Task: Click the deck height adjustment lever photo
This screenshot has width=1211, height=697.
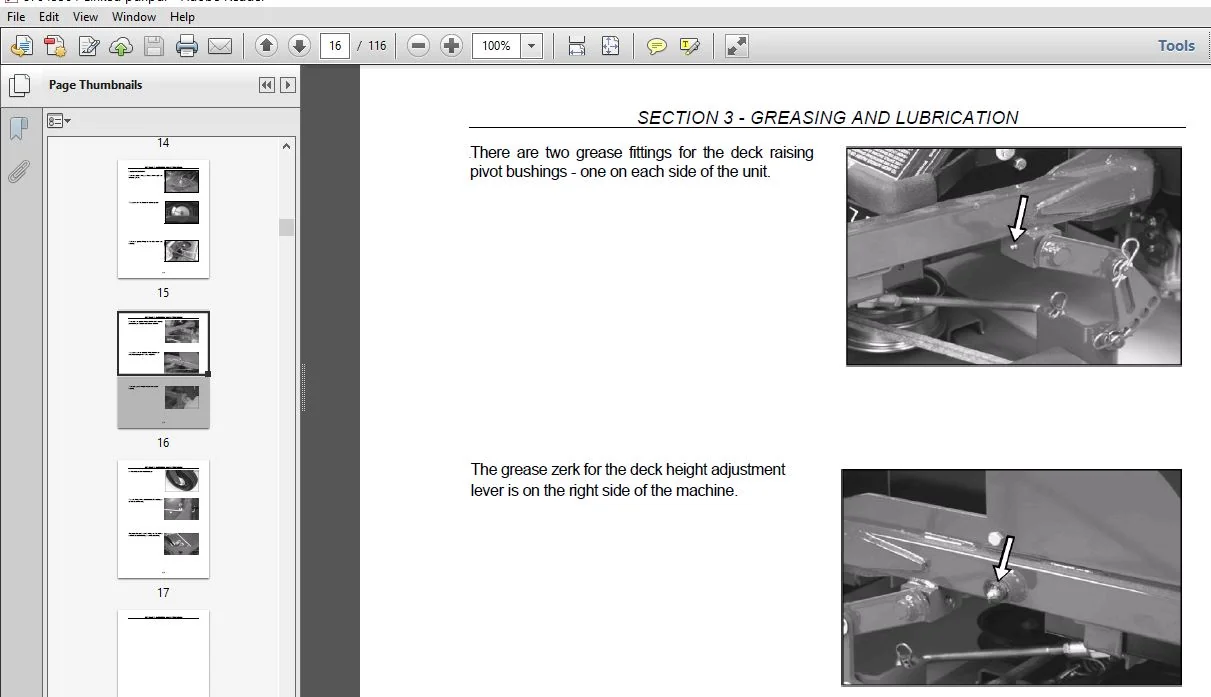Action: 1012,578
